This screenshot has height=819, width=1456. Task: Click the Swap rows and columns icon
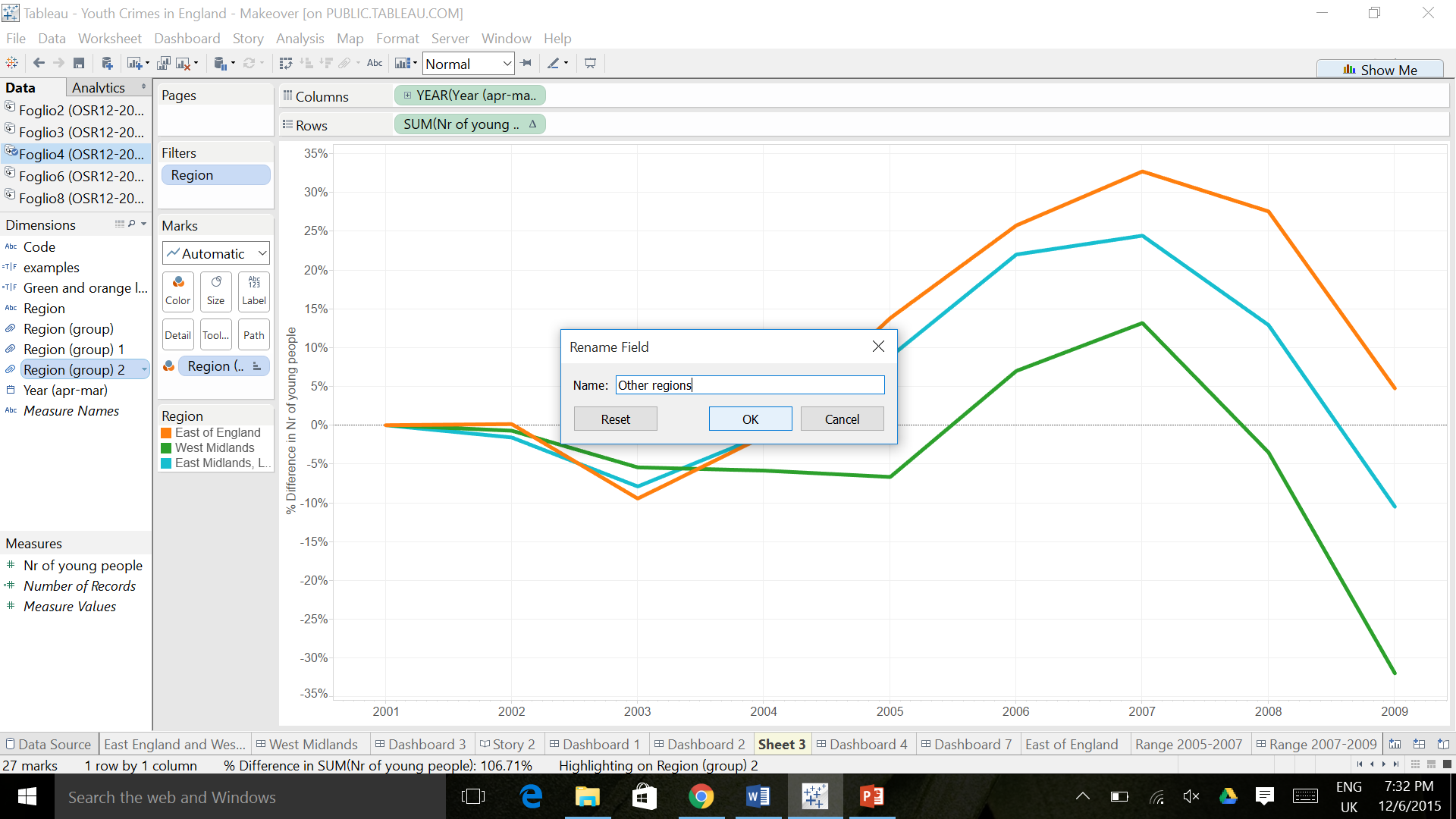(285, 64)
